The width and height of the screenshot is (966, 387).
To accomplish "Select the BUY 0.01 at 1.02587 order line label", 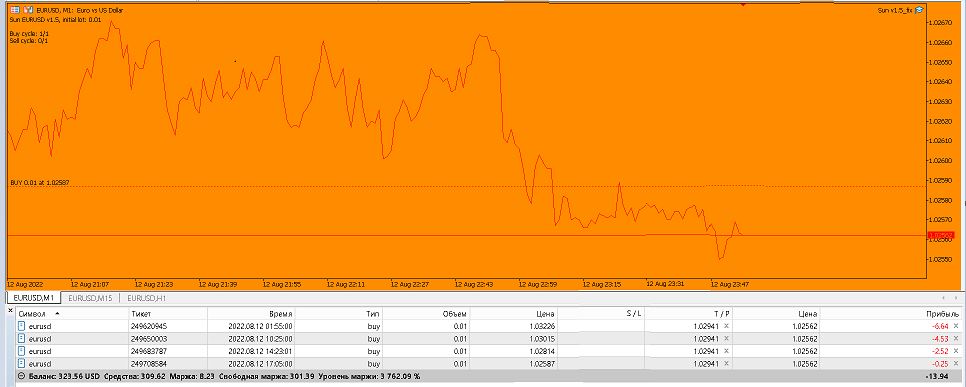I will tap(39, 182).
